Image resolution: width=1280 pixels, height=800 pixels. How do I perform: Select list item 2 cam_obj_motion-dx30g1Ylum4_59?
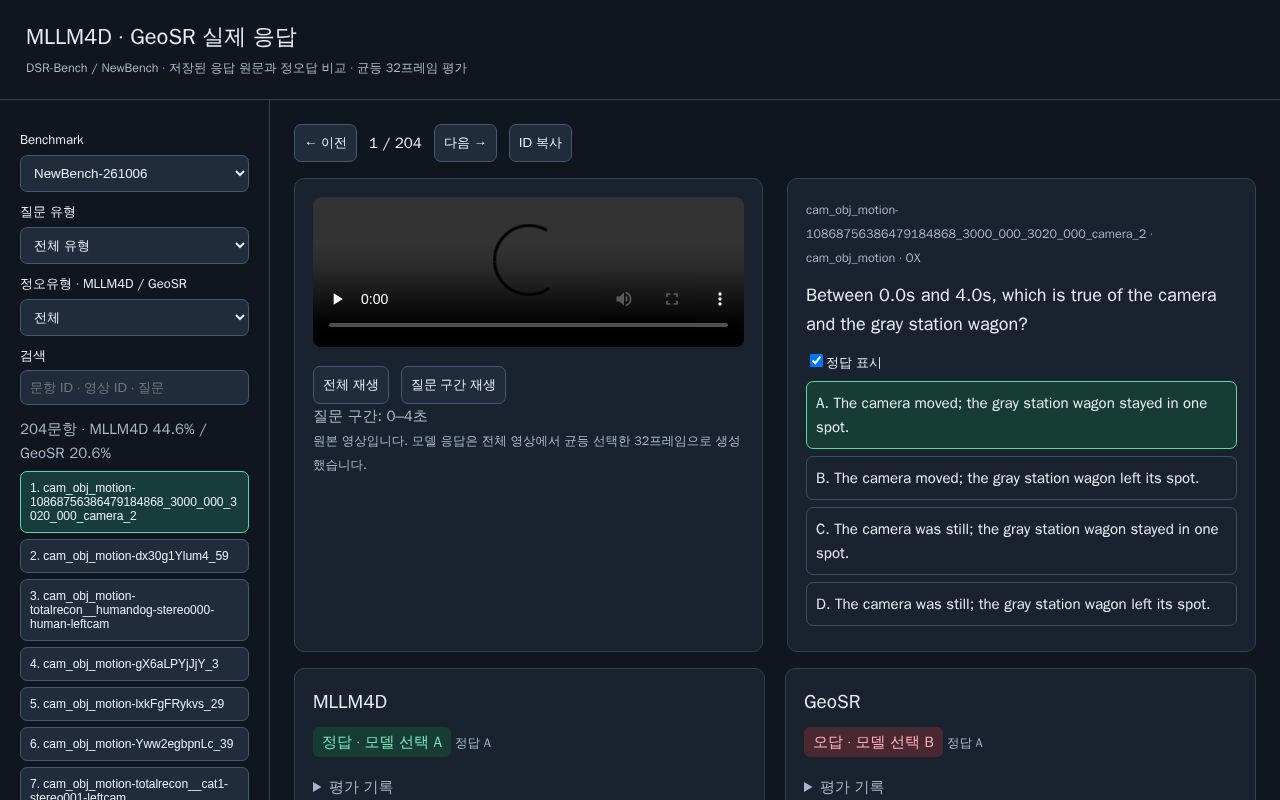[x=134, y=556]
